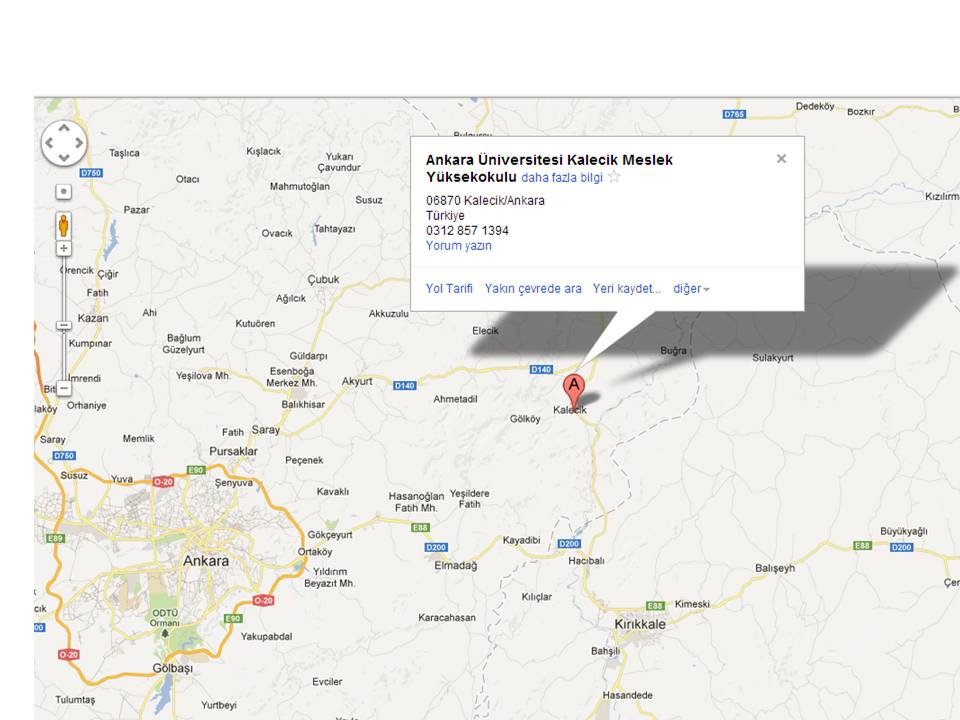
Task: Click the 'Bahşılı' map label
Action: (x=606, y=651)
